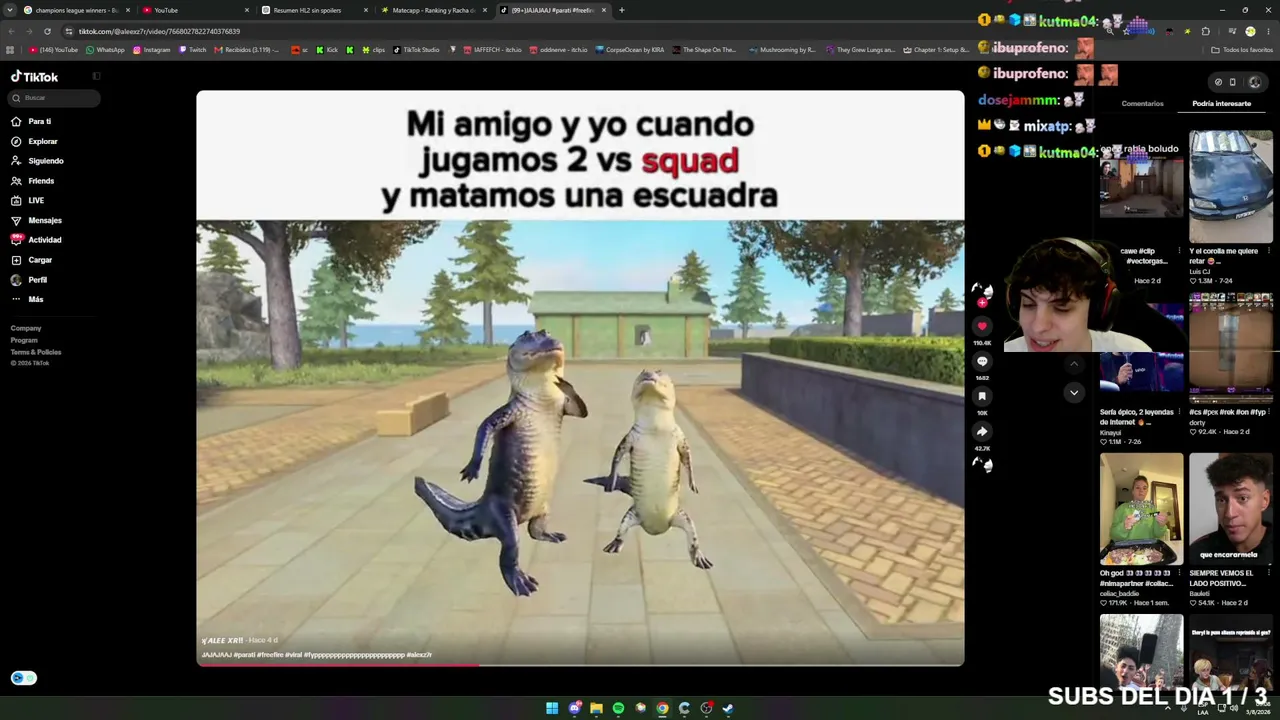Viewport: 1280px width, 720px height.
Task: Open the browser extensions puzzle icon
Action: coord(1205,31)
